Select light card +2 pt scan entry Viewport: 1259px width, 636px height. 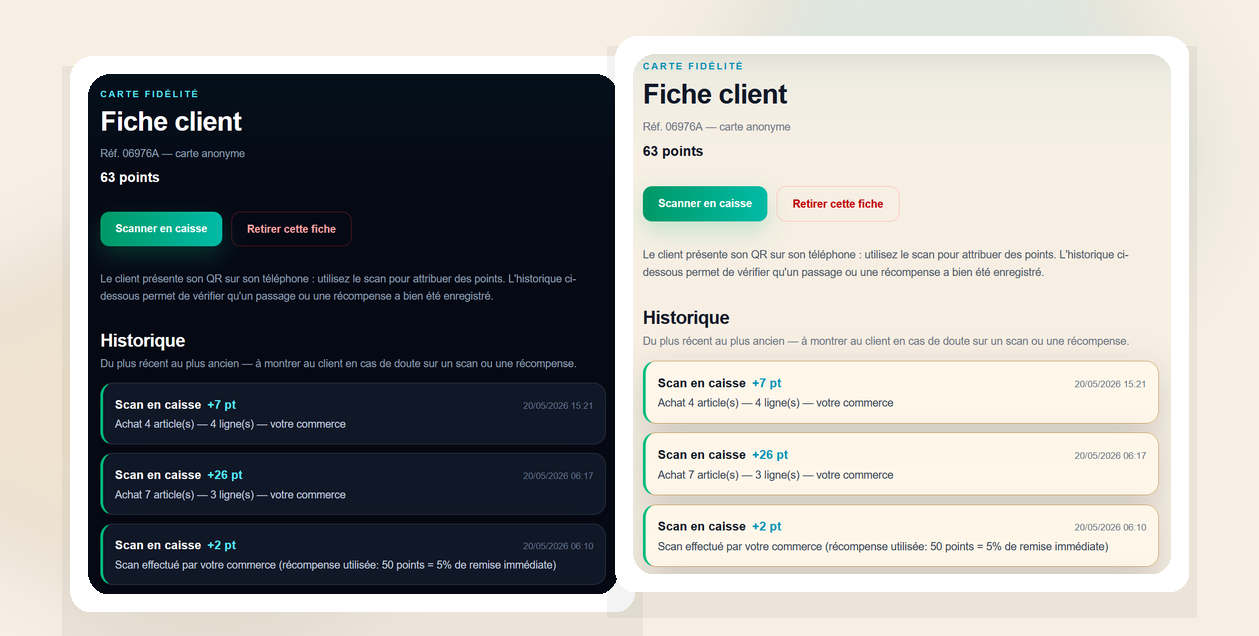pos(901,535)
